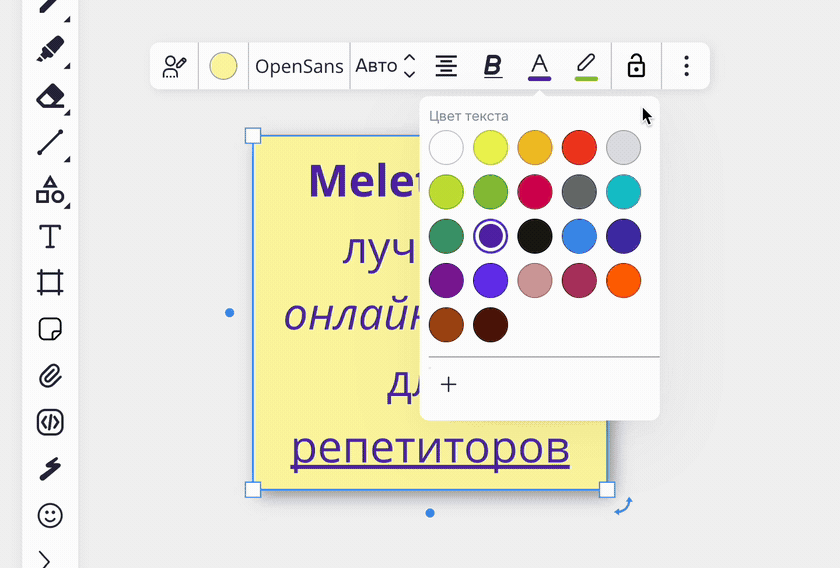Click the rotate handle of the sticky note
Image resolution: width=840 pixels, height=568 pixels.
tap(624, 506)
